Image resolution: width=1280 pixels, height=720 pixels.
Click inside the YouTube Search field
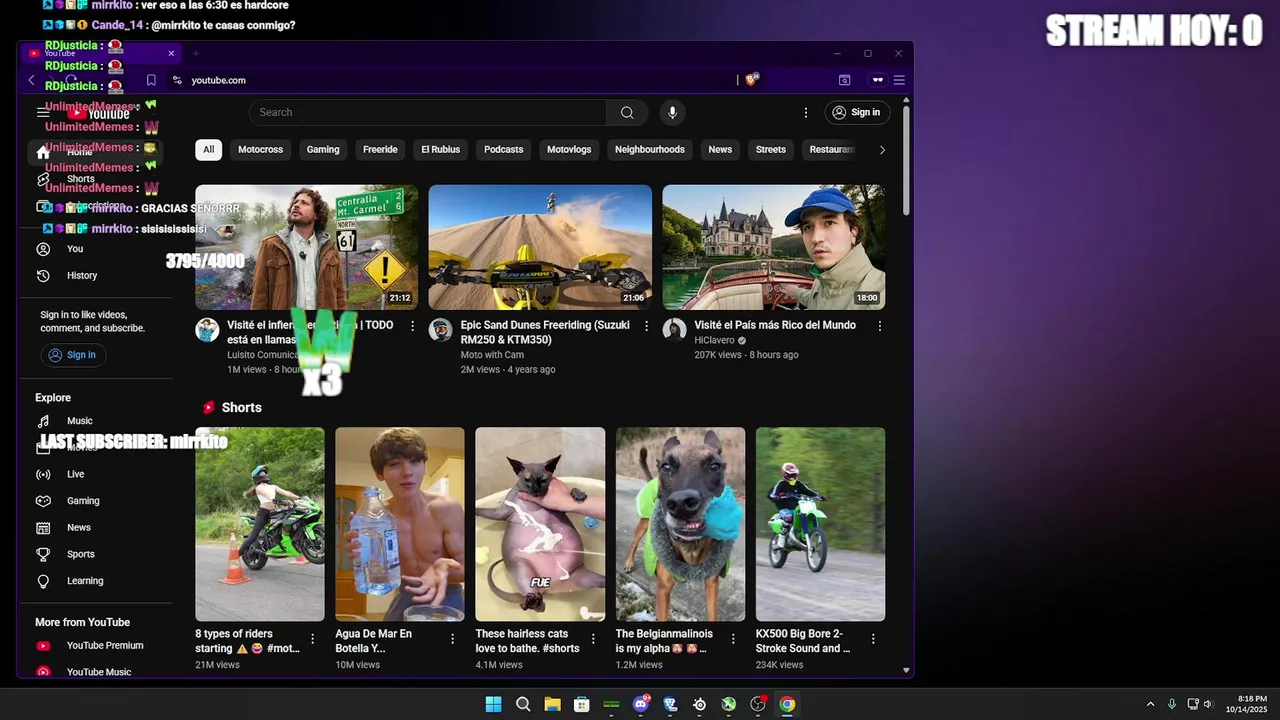point(428,112)
